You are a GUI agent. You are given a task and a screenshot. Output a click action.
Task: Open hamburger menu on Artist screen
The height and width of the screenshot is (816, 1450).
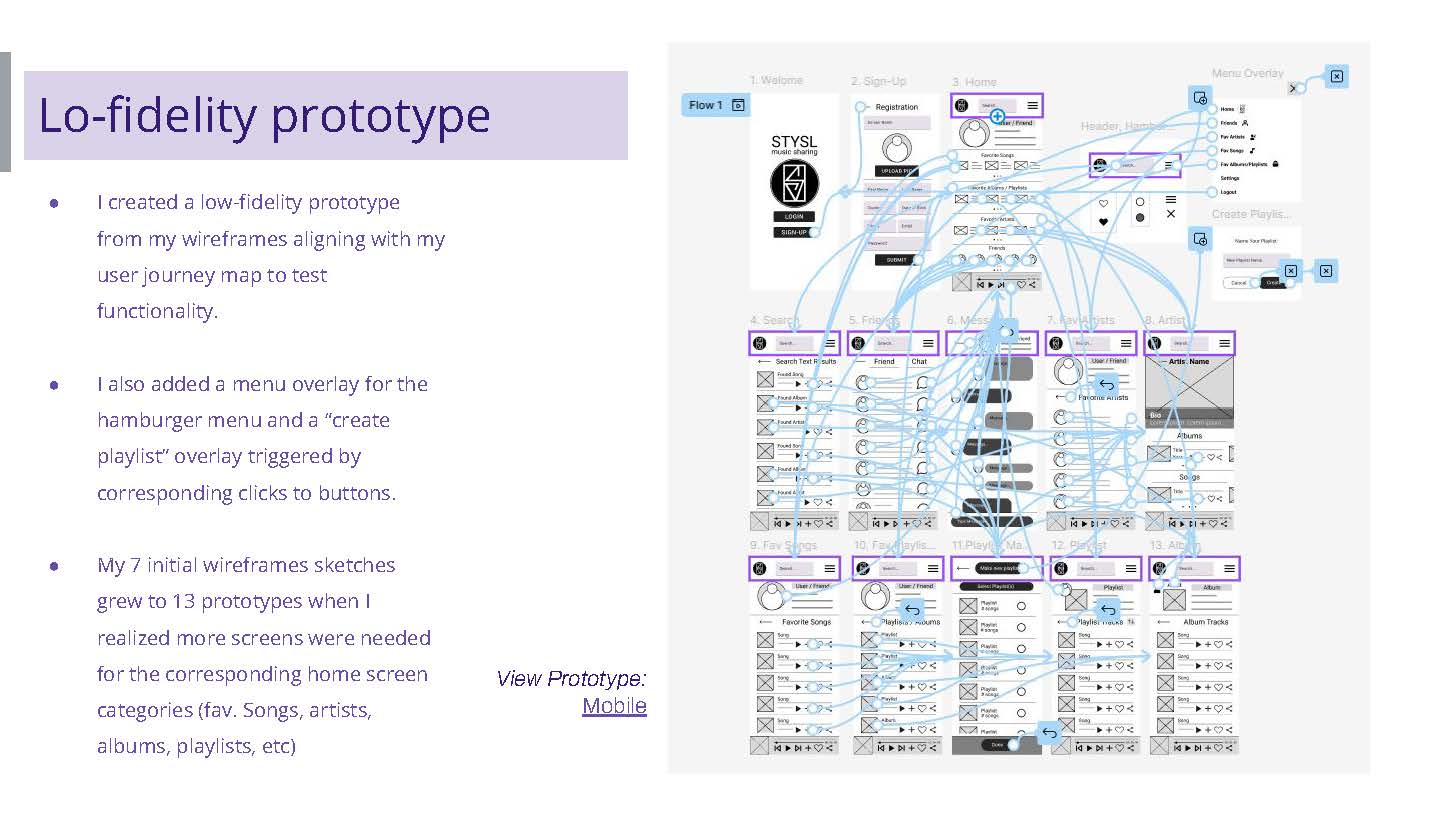(1225, 343)
